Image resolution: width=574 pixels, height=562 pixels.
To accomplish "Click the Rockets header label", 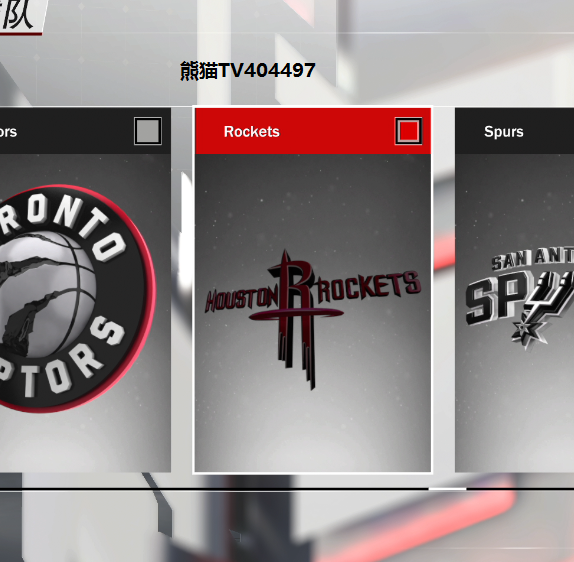I will (x=251, y=132).
